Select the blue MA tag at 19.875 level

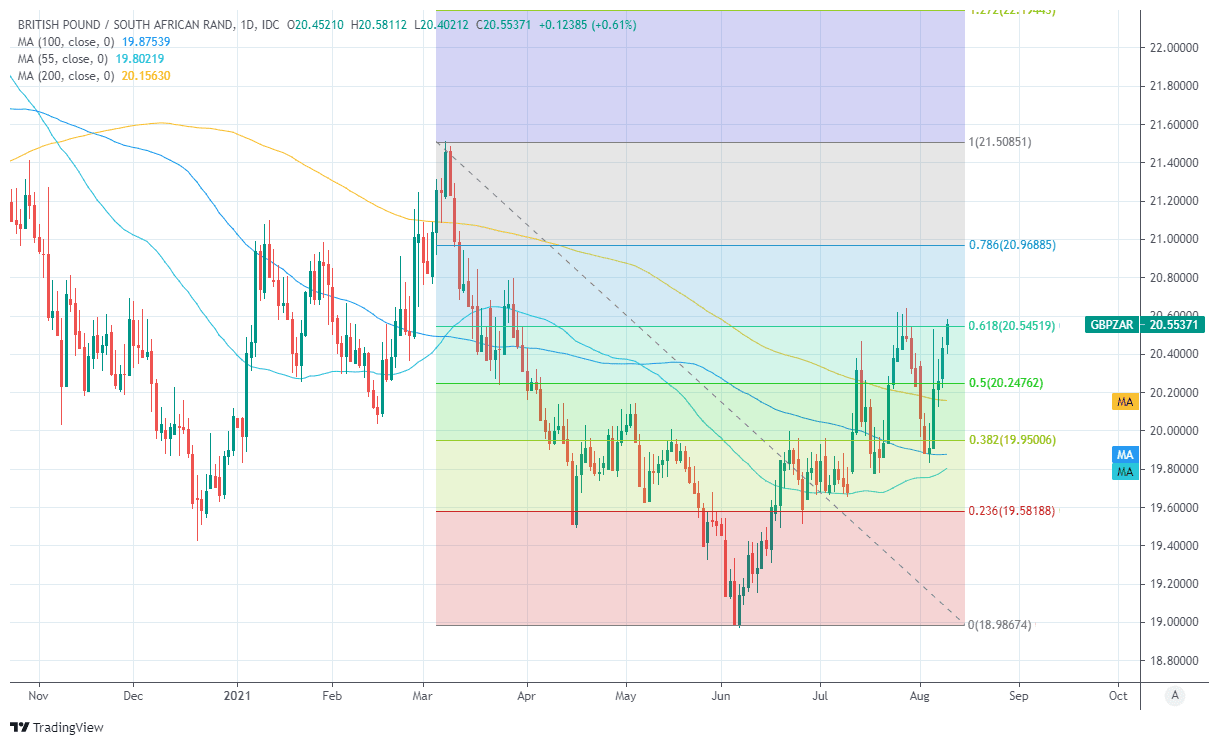[1125, 455]
